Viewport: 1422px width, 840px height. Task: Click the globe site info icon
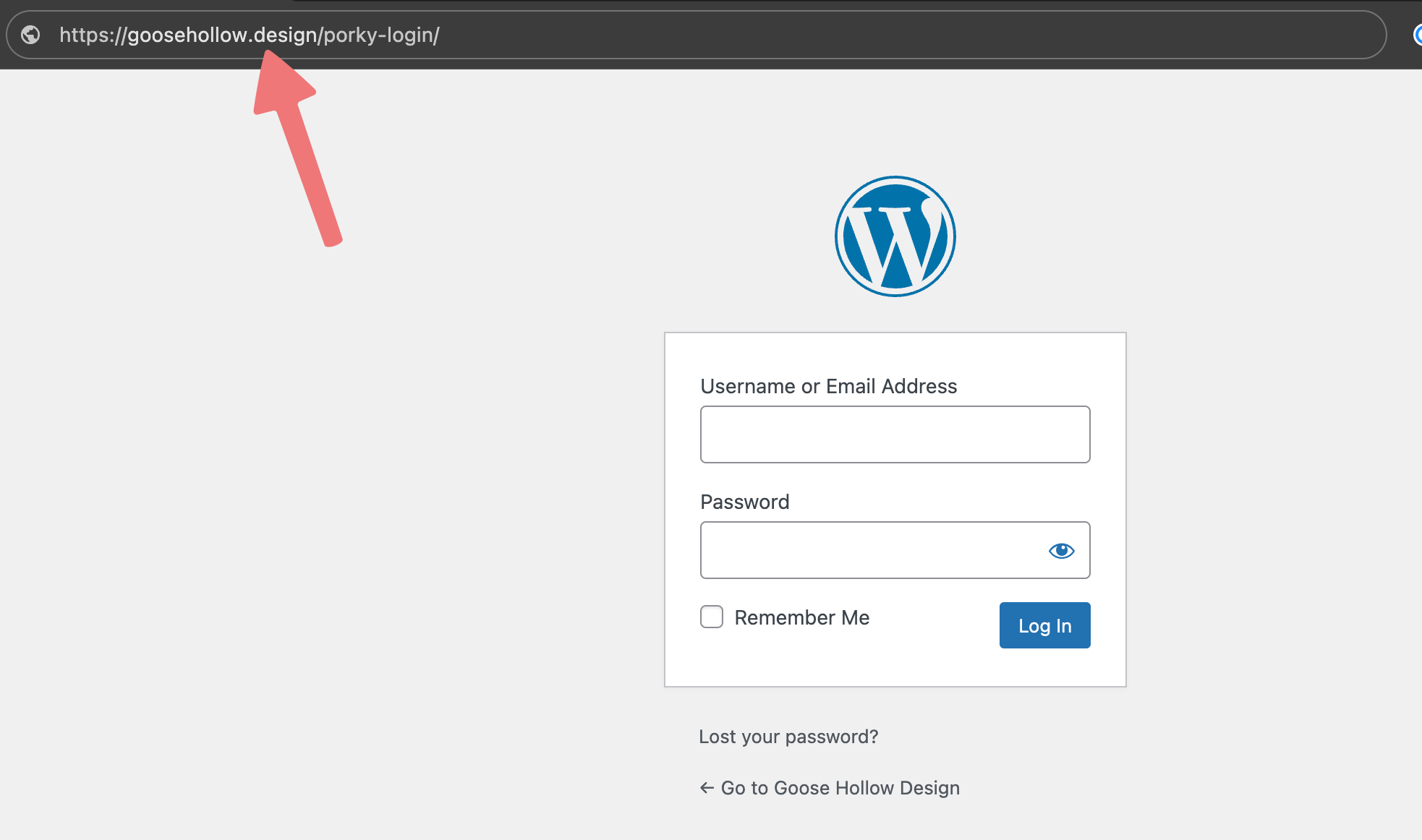click(30, 35)
